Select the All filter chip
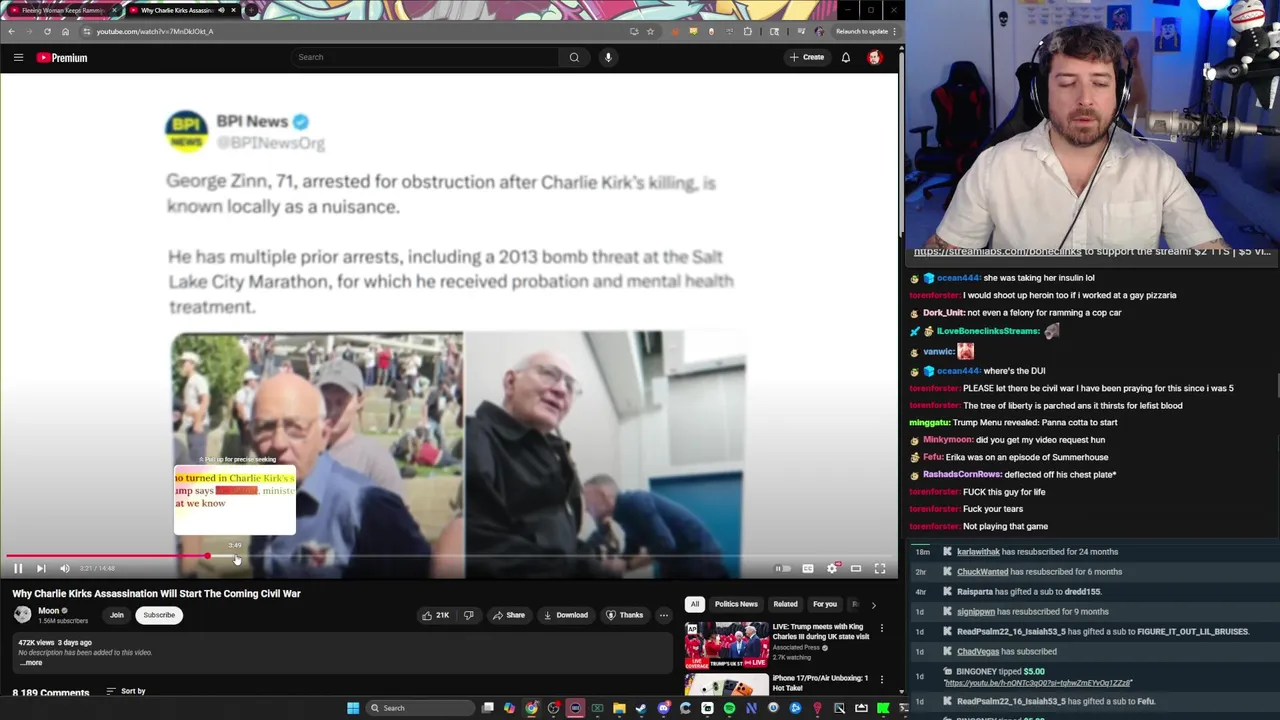Screen dimensions: 1280x720 694,604
